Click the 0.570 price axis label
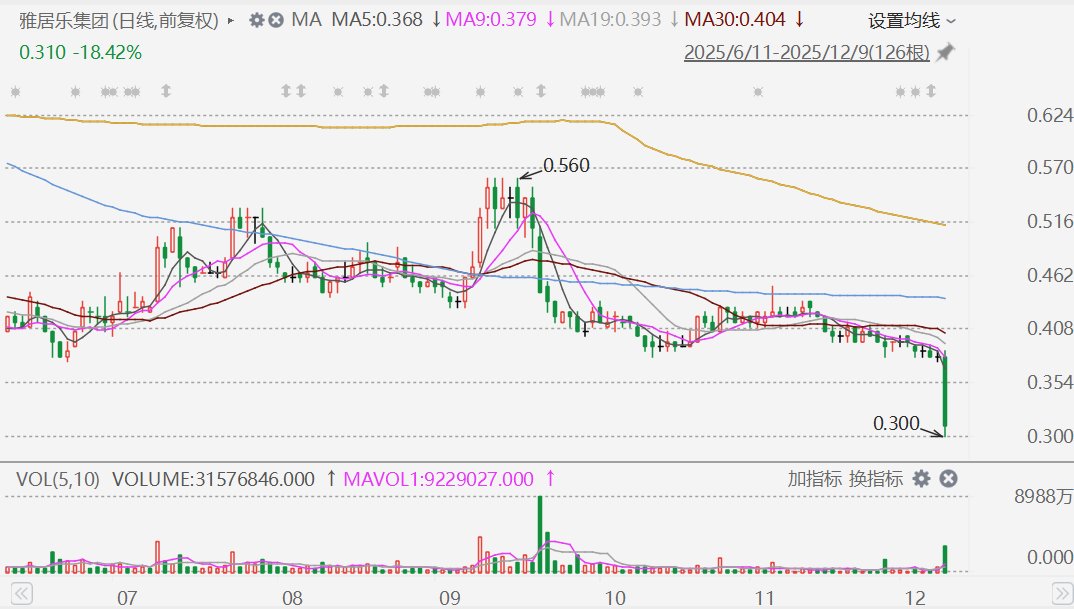 [1049, 166]
